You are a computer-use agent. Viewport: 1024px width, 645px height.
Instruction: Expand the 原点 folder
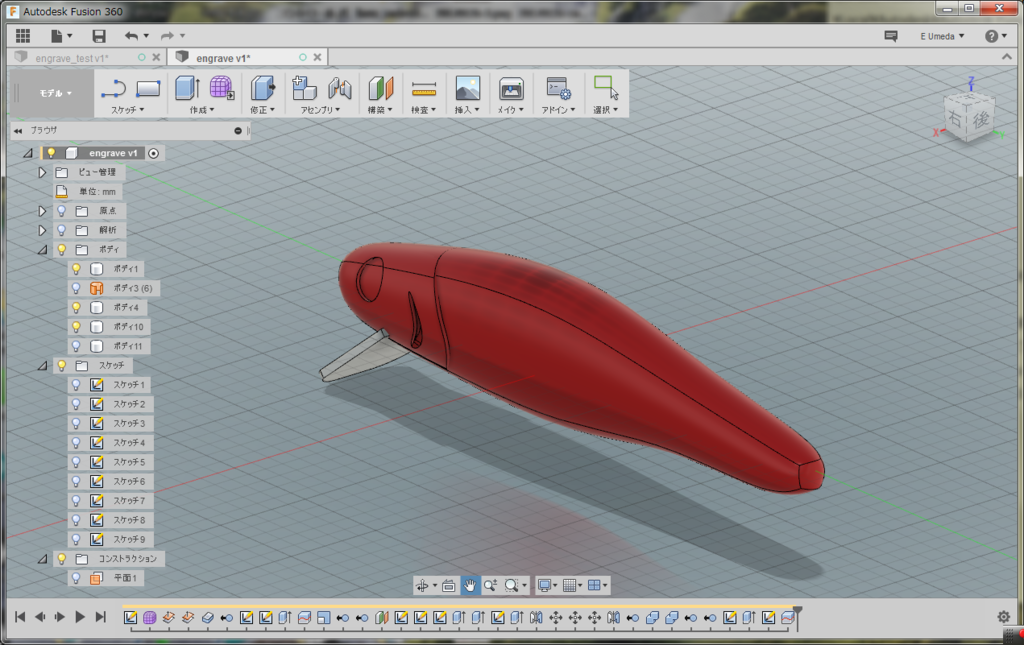(42, 211)
